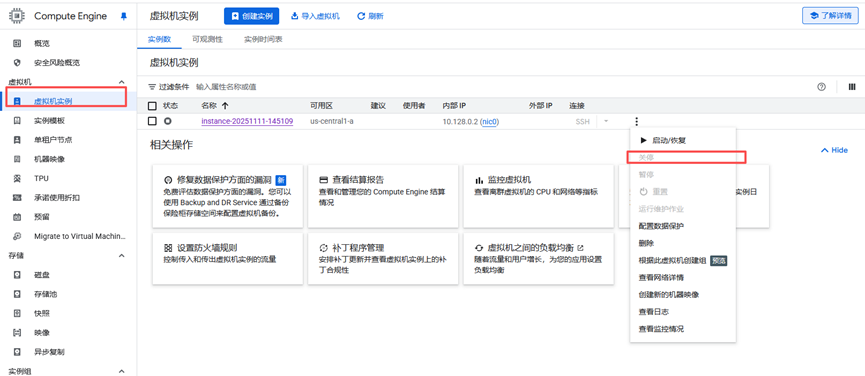Choose 根据此虚拟机创建组 menu entry
865x376 pixels.
(682, 260)
